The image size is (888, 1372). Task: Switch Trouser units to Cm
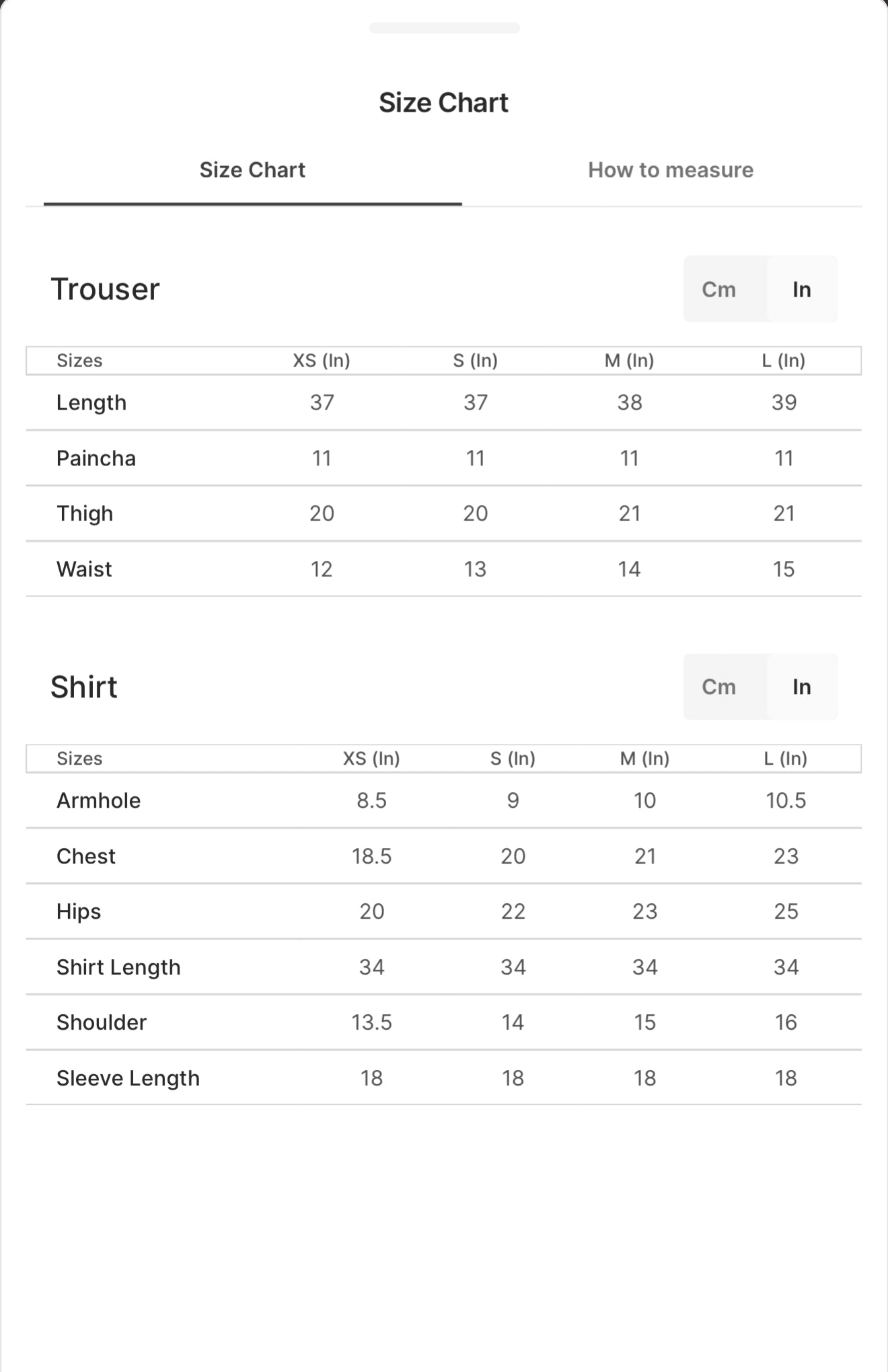click(x=718, y=289)
